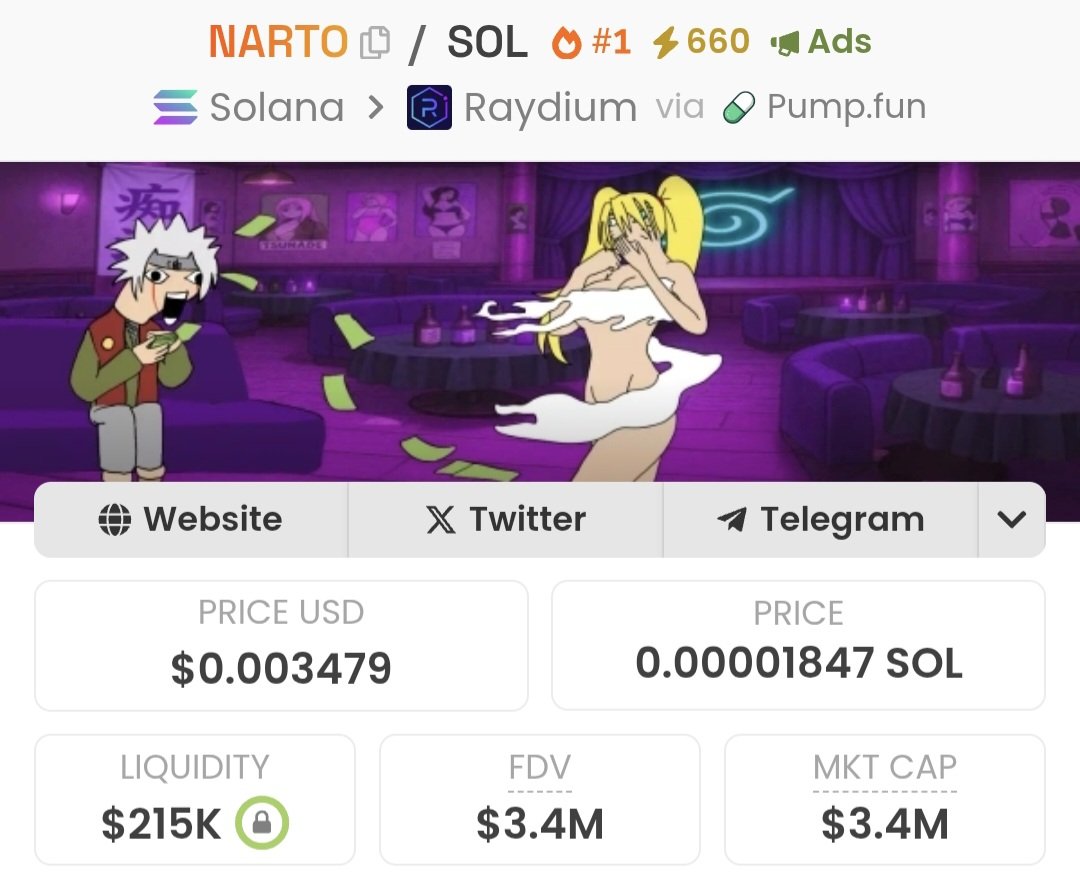1080x872 pixels.
Task: Click the Pump.fun pill icon
Action: 739,108
